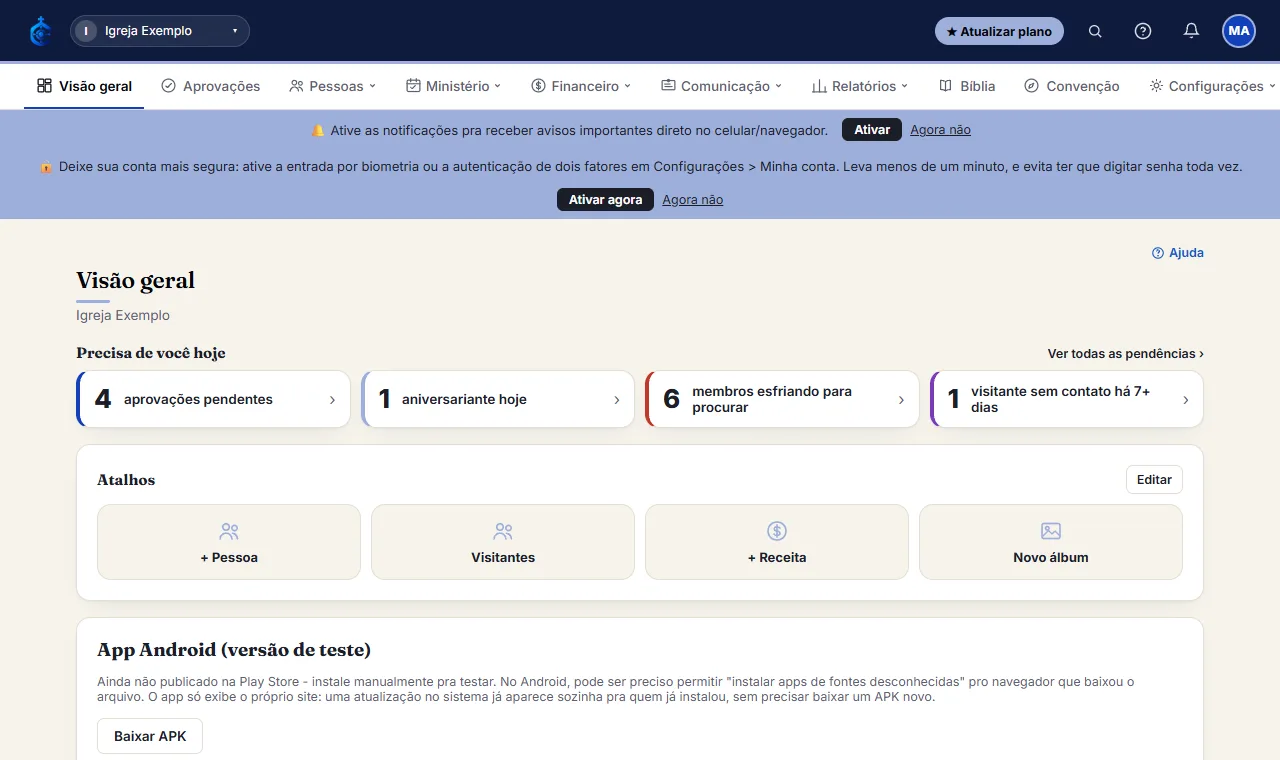Click the book icon next to Bíblia

(945, 86)
